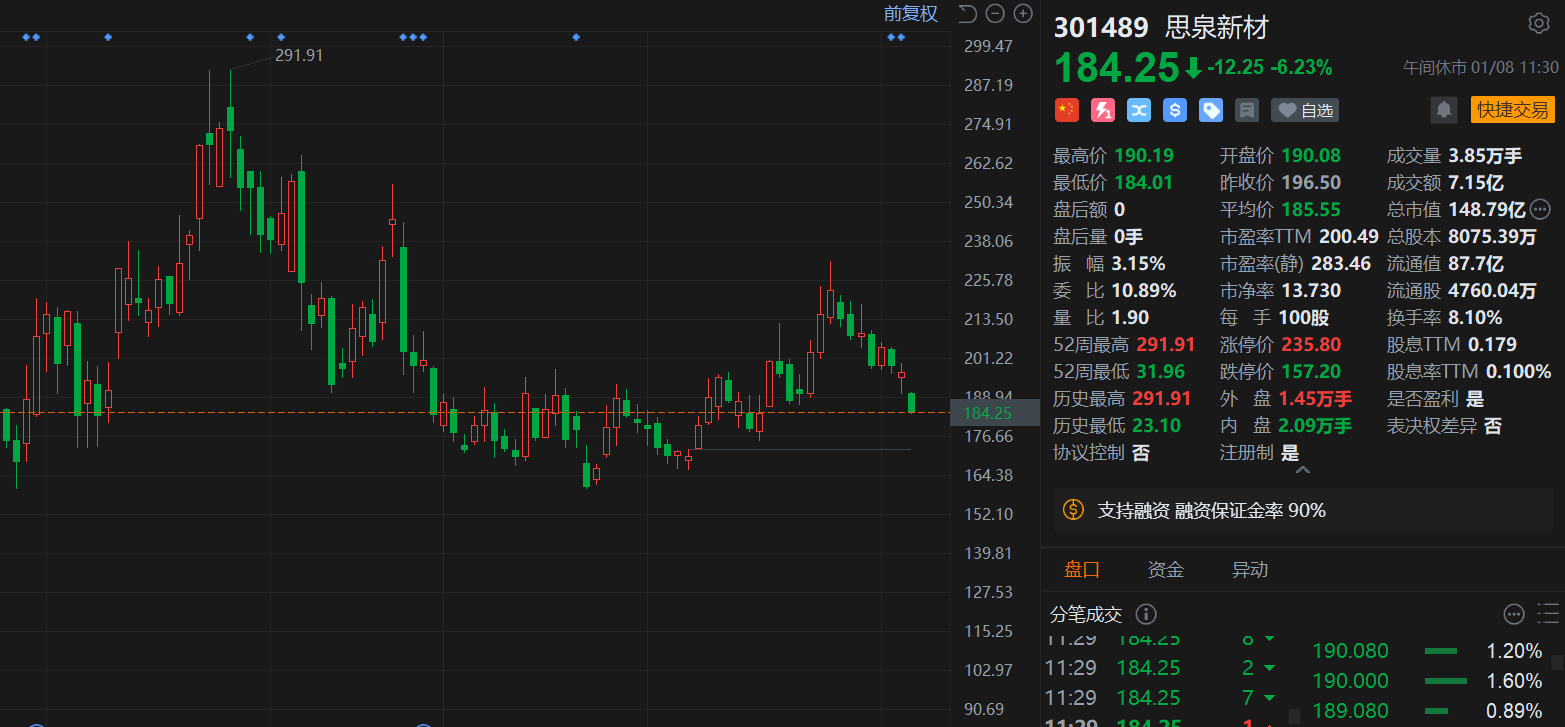The width and height of the screenshot is (1565, 727).
Task: Open the gray notes bookmark icon
Action: [x=1247, y=110]
